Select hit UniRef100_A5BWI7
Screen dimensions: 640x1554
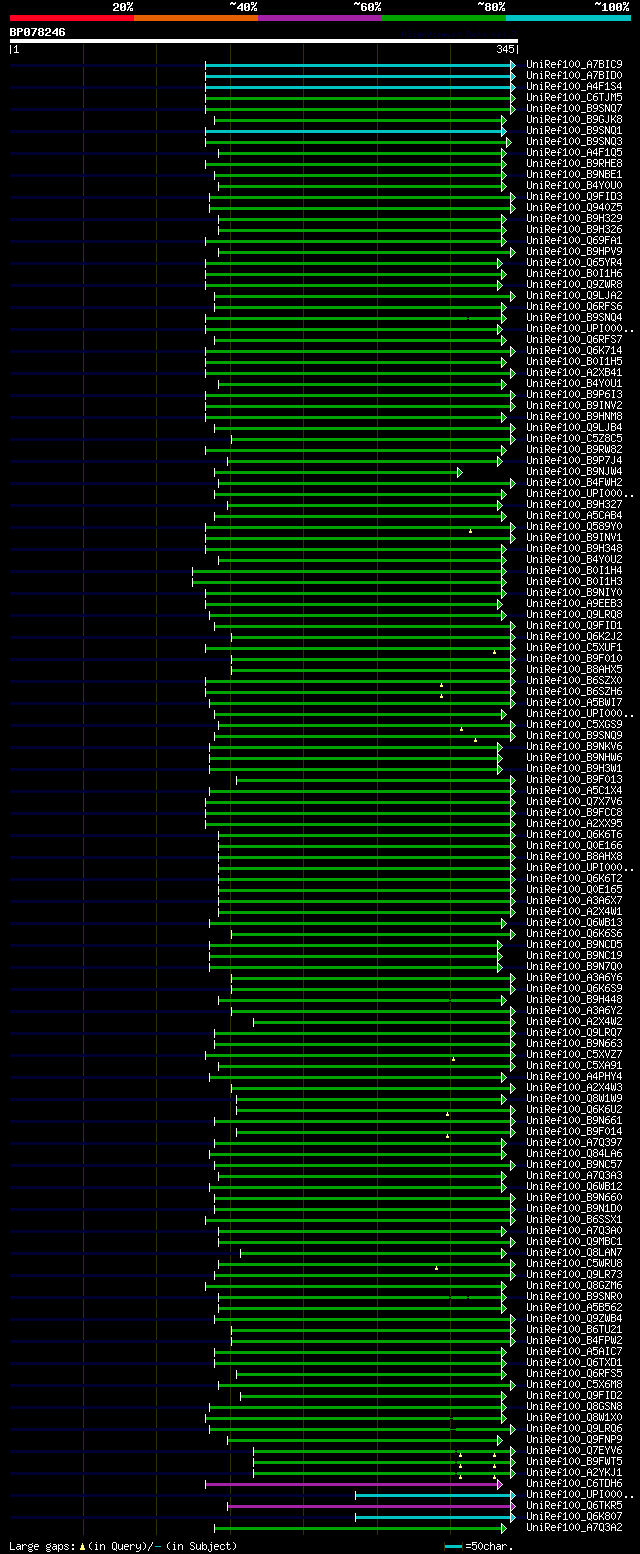574,703
